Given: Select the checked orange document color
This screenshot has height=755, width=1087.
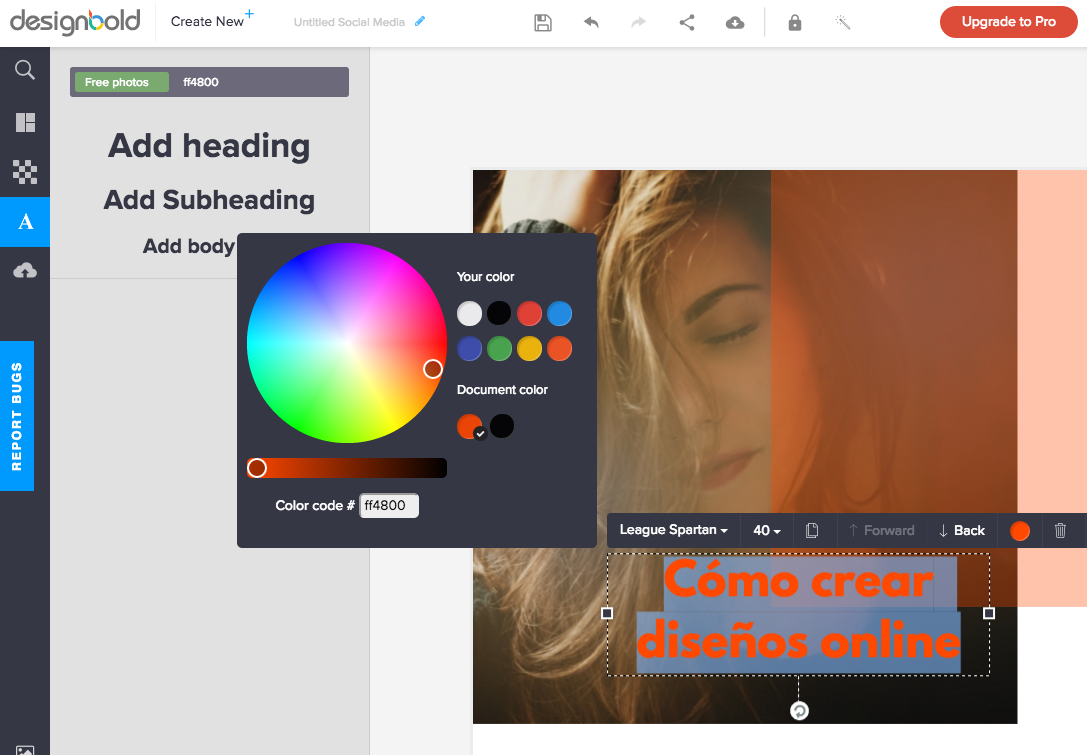Looking at the screenshot, I should point(469,426).
